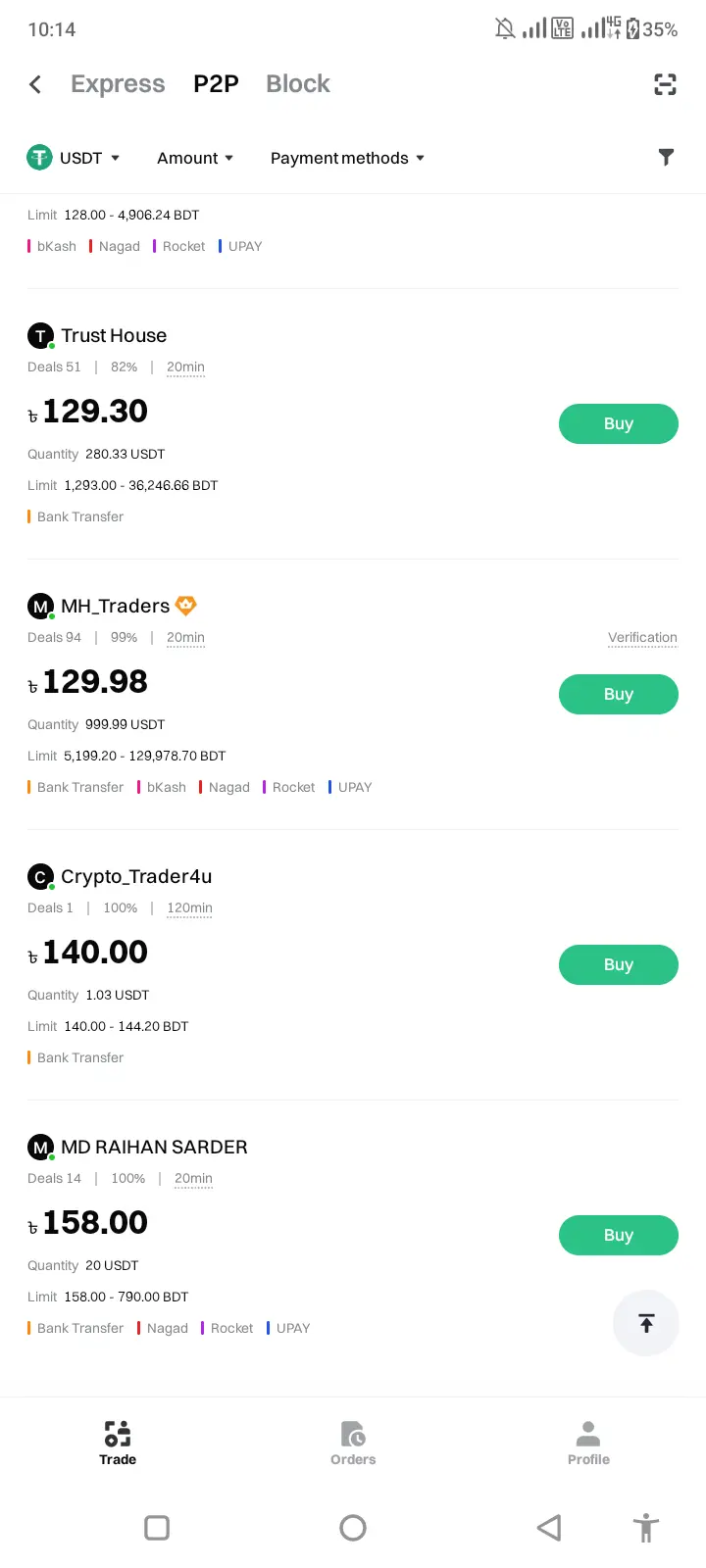Expand the Payment methods dropdown
The height and width of the screenshot is (1568, 706).
tap(347, 158)
